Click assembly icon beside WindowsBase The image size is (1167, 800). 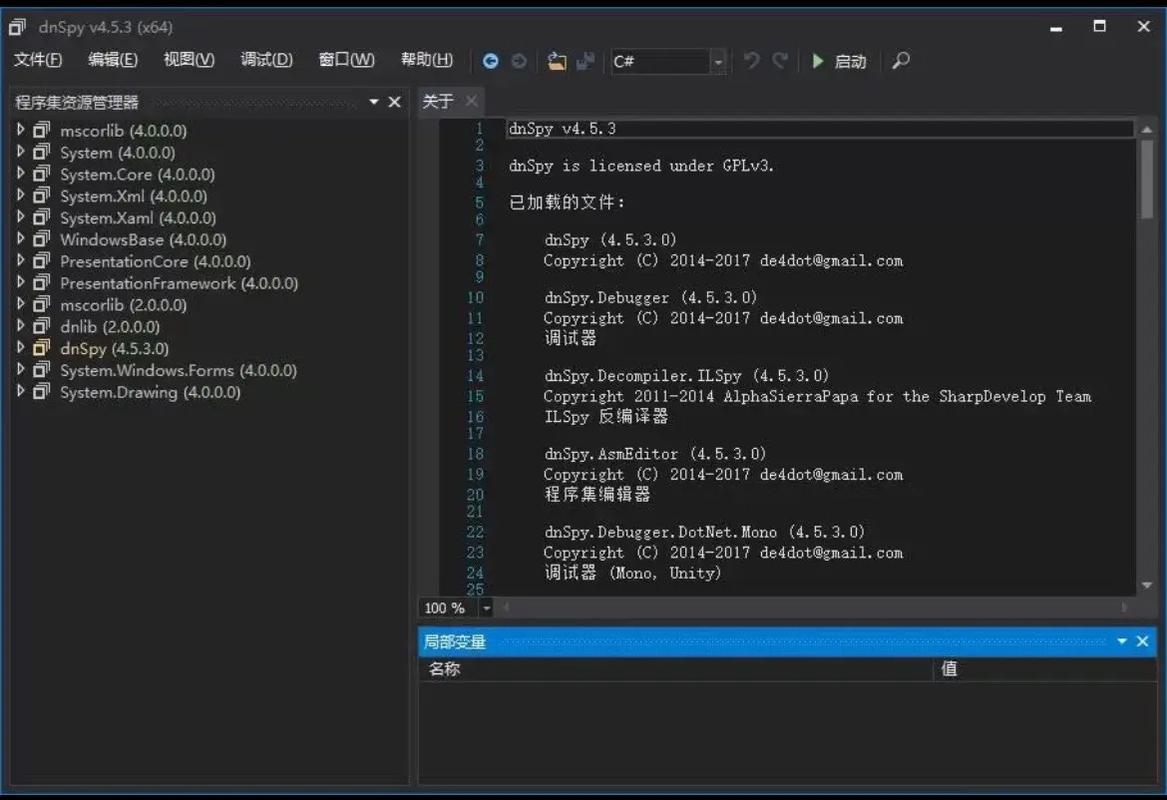coord(42,240)
